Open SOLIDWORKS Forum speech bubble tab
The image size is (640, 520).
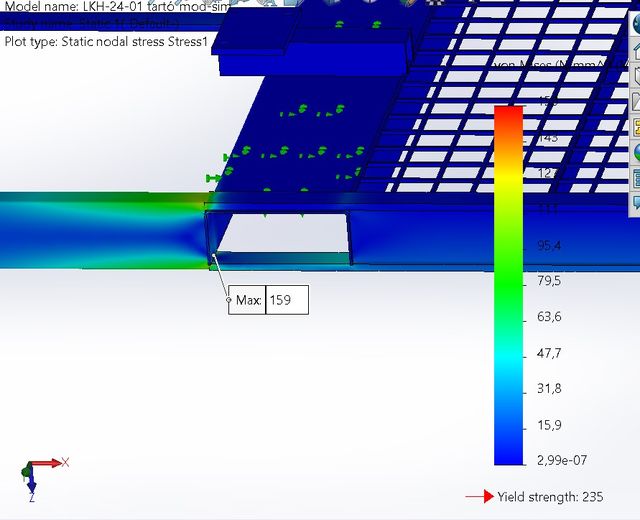tap(635, 203)
